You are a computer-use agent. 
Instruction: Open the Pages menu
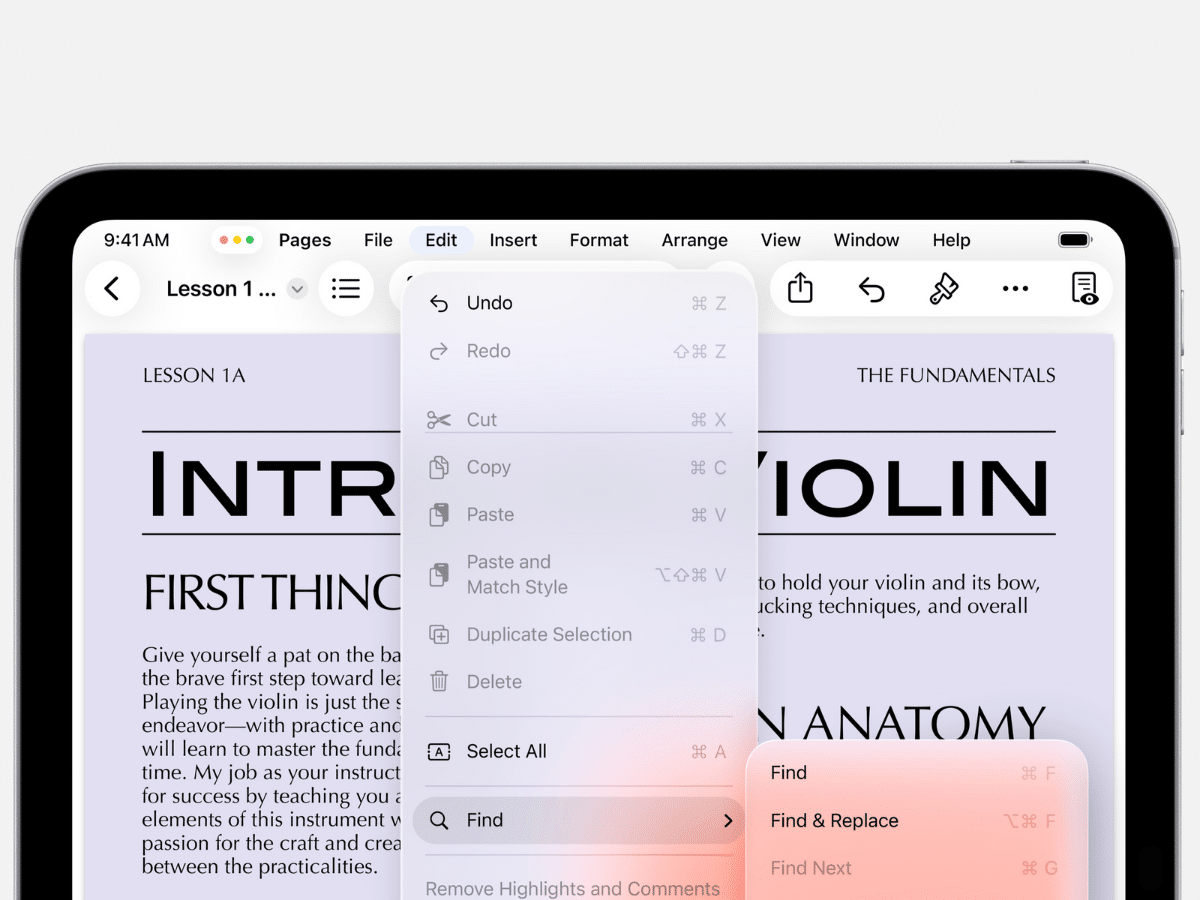click(305, 240)
